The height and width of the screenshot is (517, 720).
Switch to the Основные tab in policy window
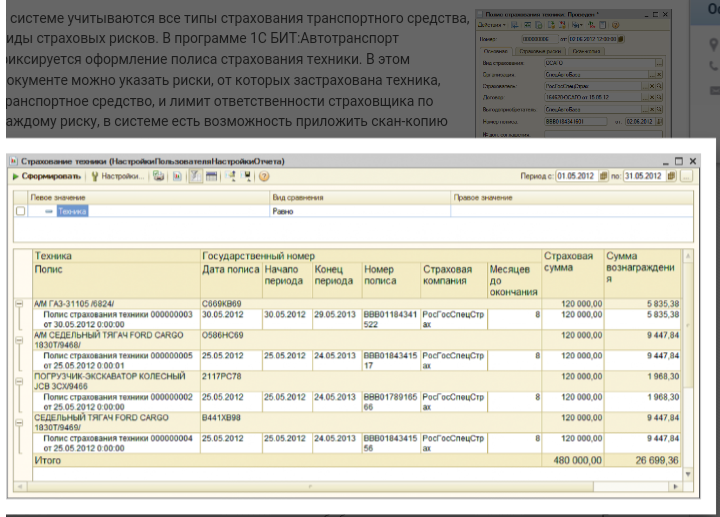496,49
